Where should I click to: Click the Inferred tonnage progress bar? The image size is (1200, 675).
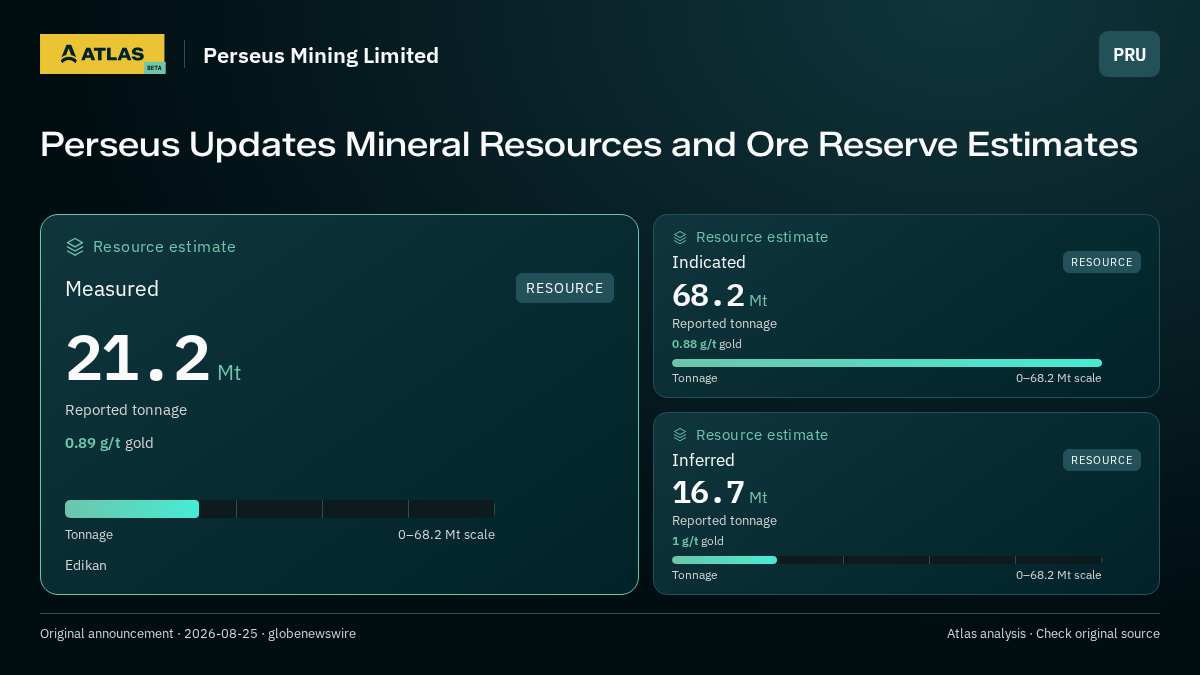pyautogui.click(x=887, y=560)
